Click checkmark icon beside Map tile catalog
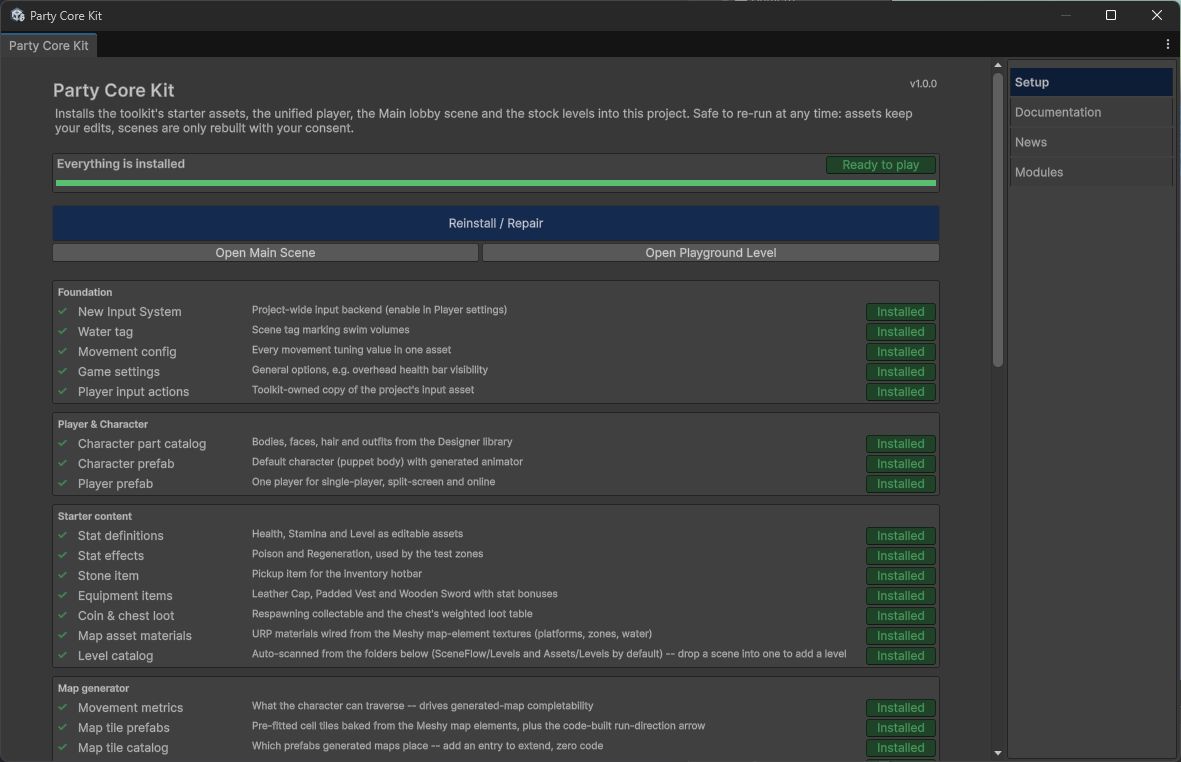 coord(63,747)
